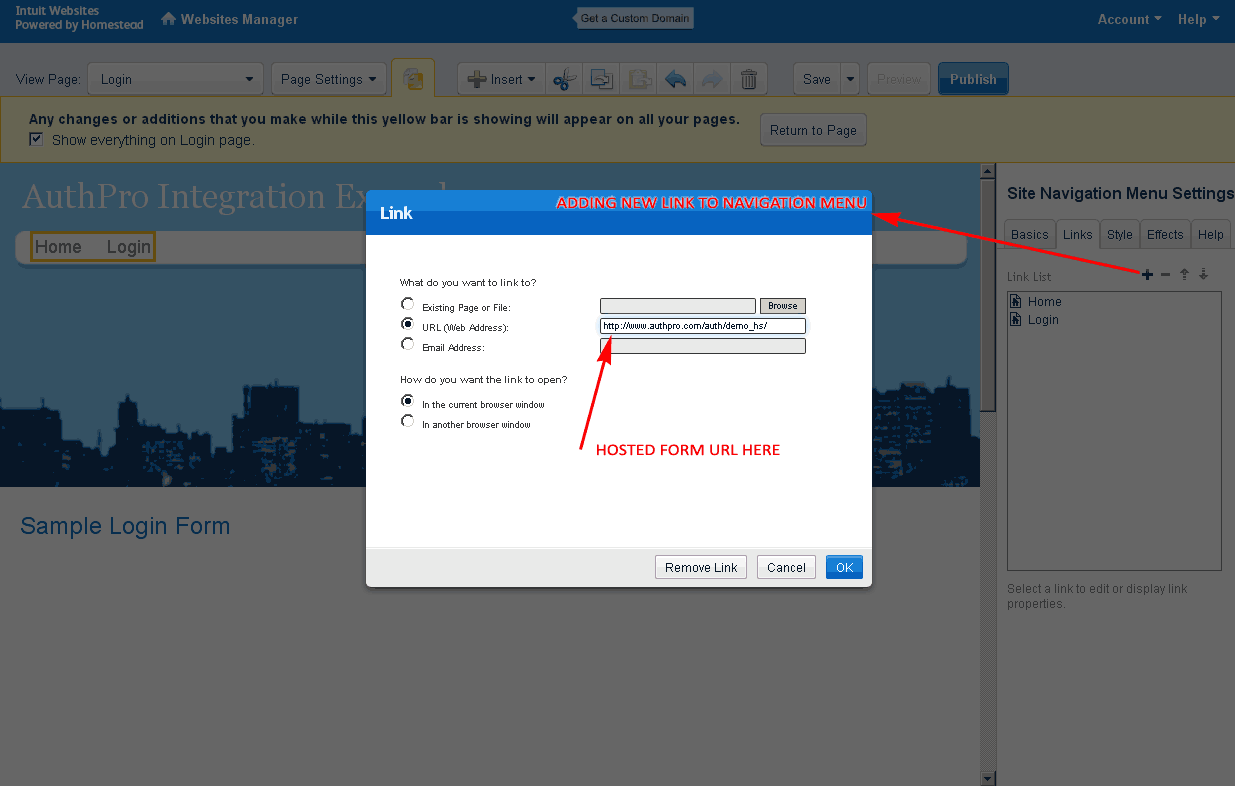The width and height of the screenshot is (1235, 786).
Task: Click the page icon beside Home in Link List
Action: tap(1016, 301)
